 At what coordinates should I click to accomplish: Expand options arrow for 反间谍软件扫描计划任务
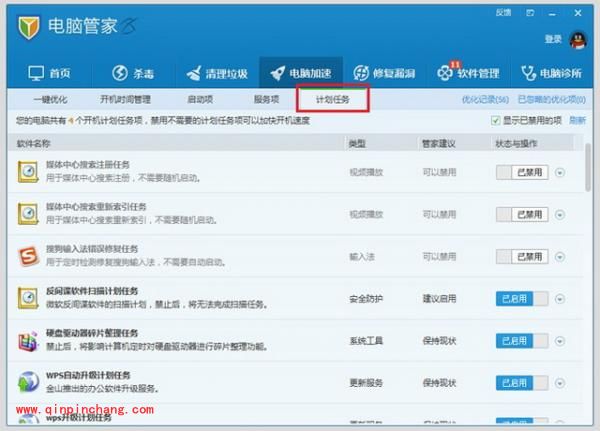(x=560, y=299)
